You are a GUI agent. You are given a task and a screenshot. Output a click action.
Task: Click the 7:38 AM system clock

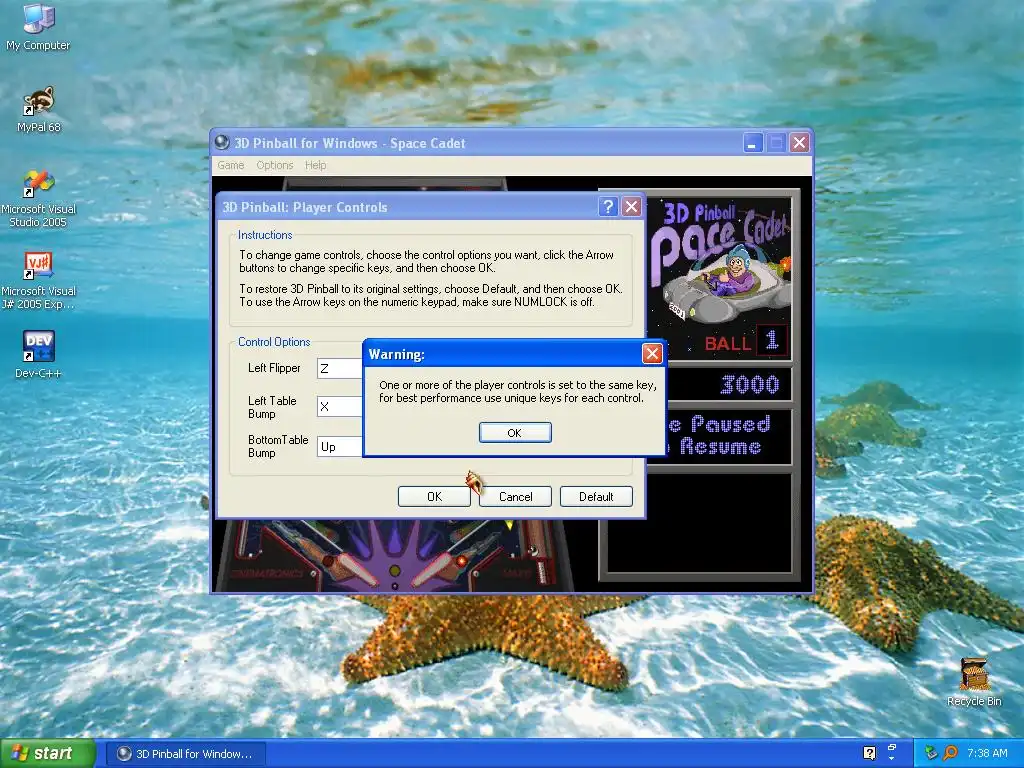(x=987, y=753)
